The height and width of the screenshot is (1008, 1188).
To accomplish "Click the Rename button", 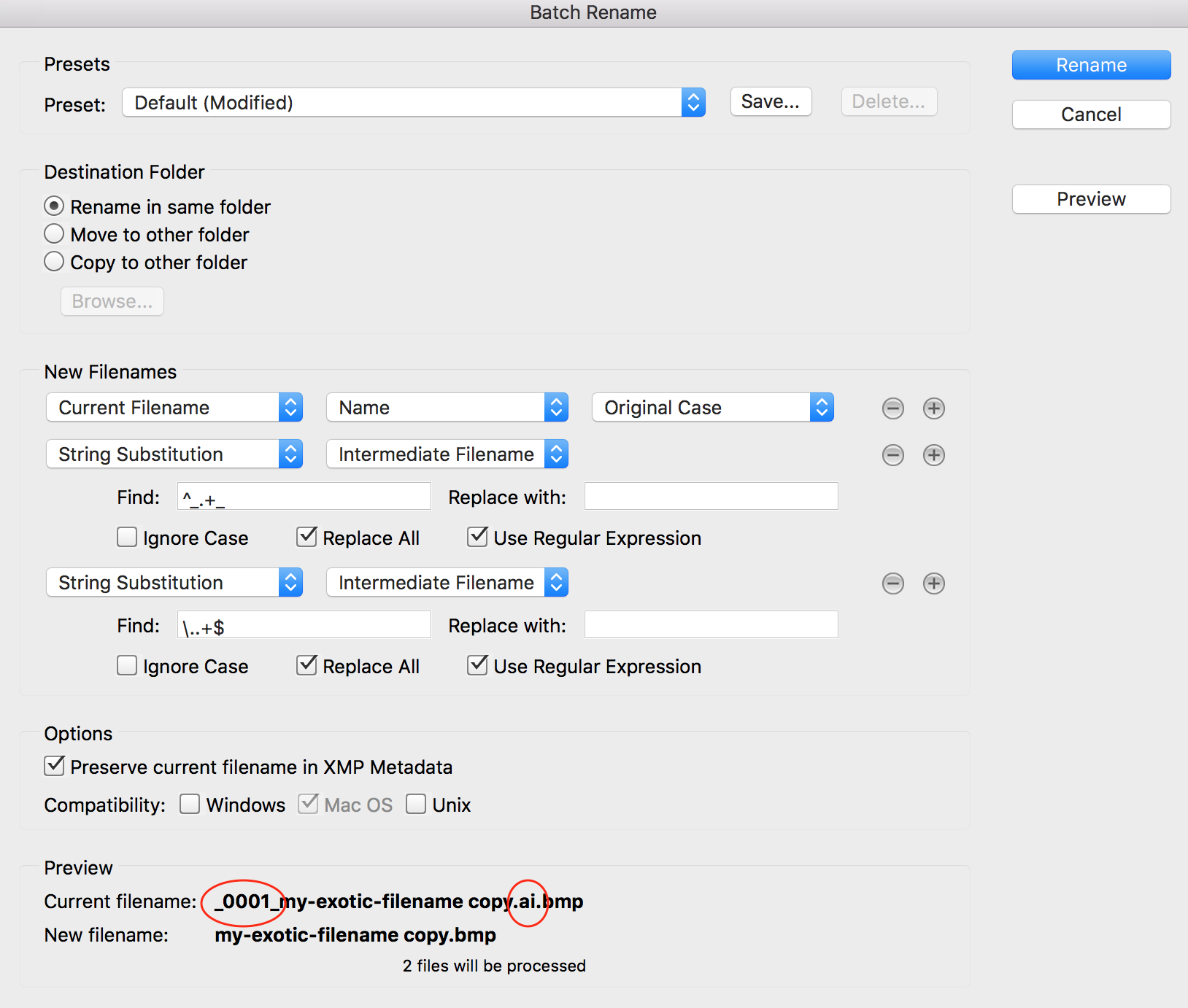I will (1091, 65).
